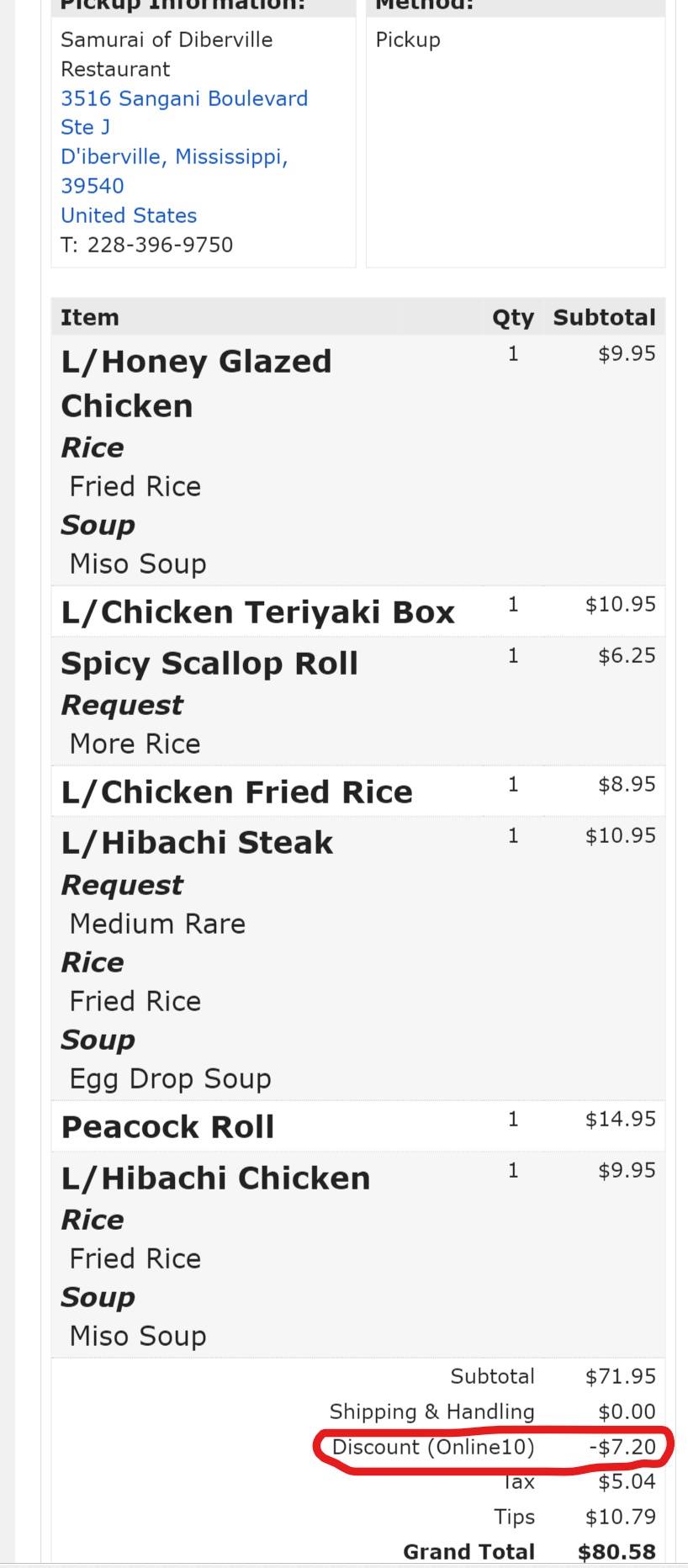Click the circled "Discount (Online10)" label
The width and height of the screenshot is (688, 1568).
[x=433, y=1447]
